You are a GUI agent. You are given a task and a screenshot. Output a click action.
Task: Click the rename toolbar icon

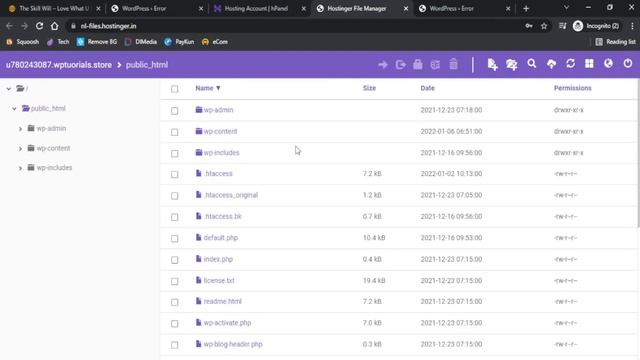tap(435, 64)
